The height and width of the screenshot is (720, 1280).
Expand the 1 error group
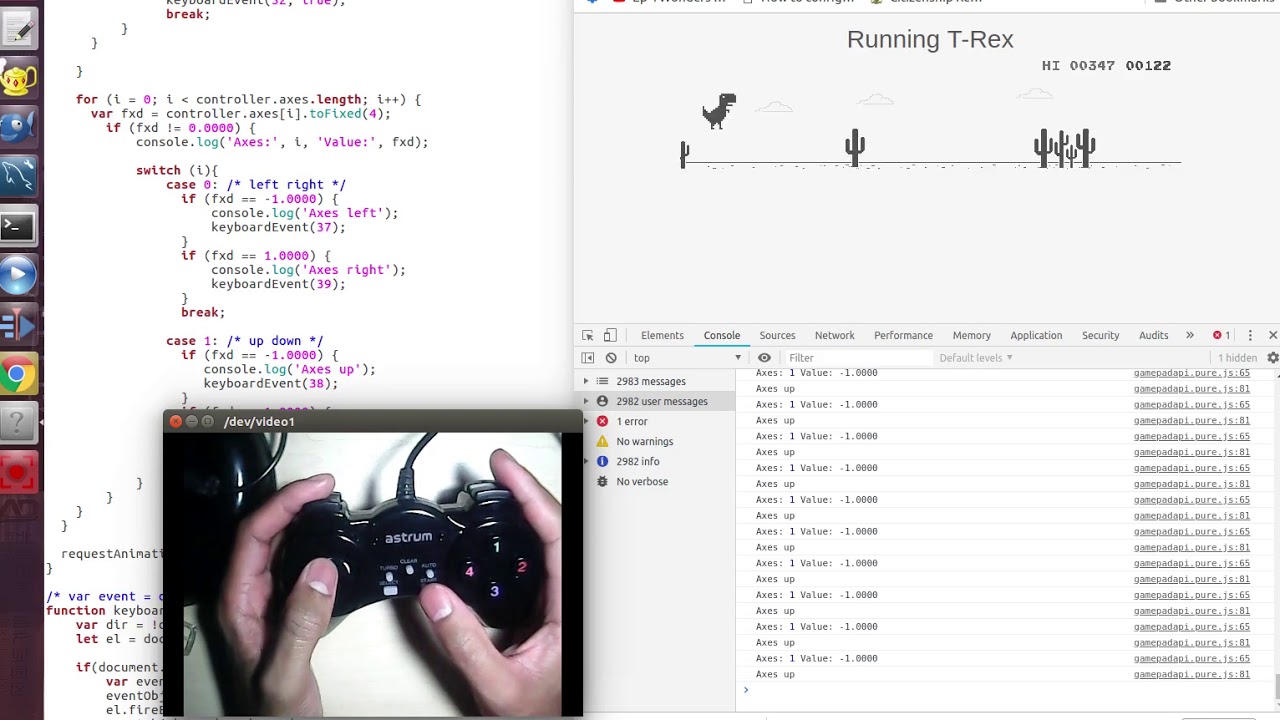coord(586,421)
